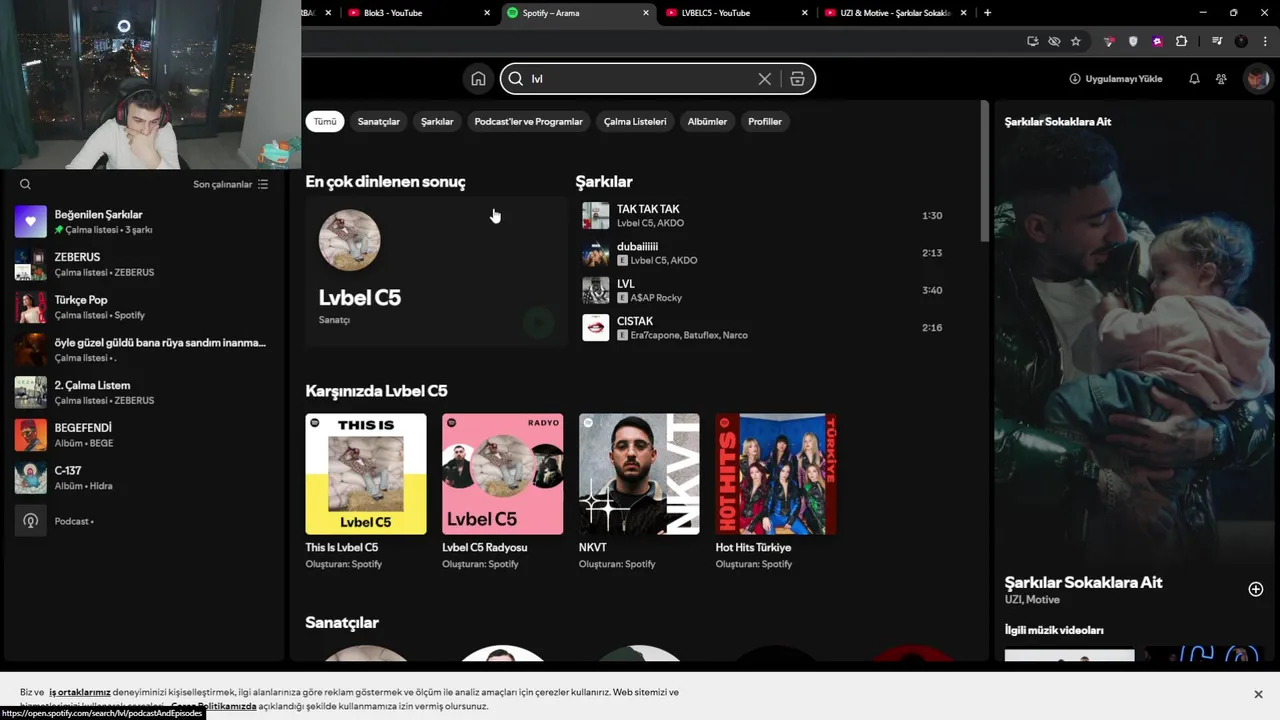The height and width of the screenshot is (720, 1280).
Task: Select the dubaiiiiii song row
Action: pos(763,253)
